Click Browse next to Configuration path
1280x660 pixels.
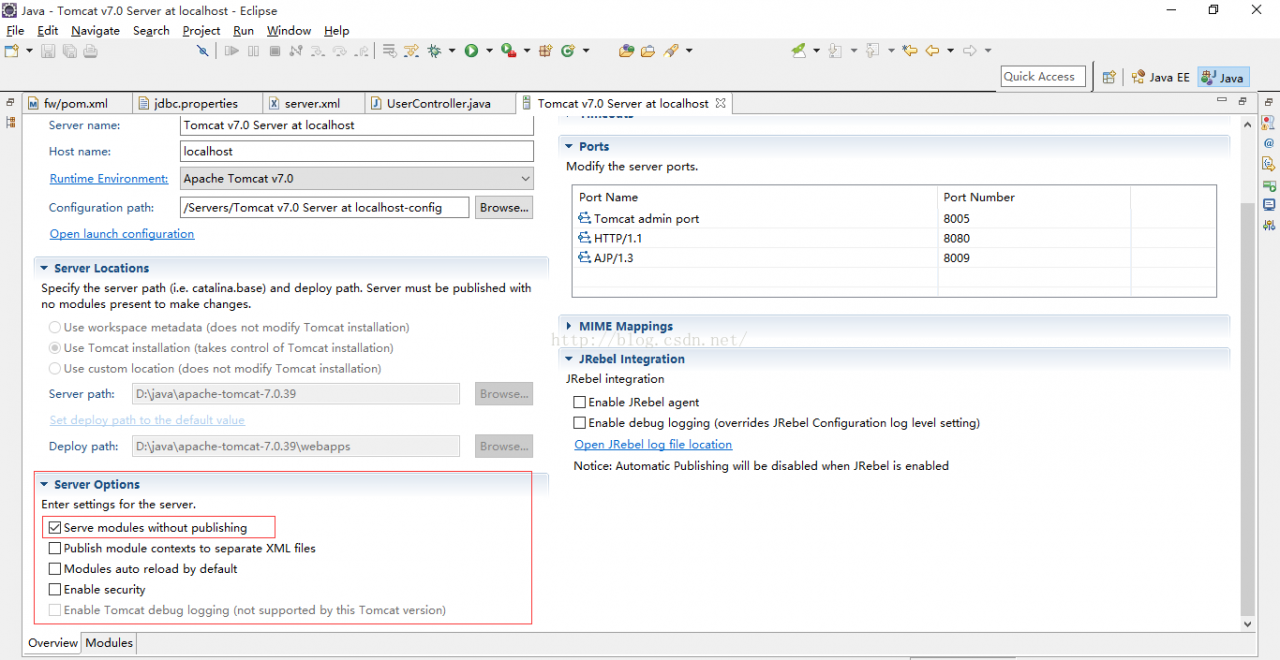coord(504,208)
